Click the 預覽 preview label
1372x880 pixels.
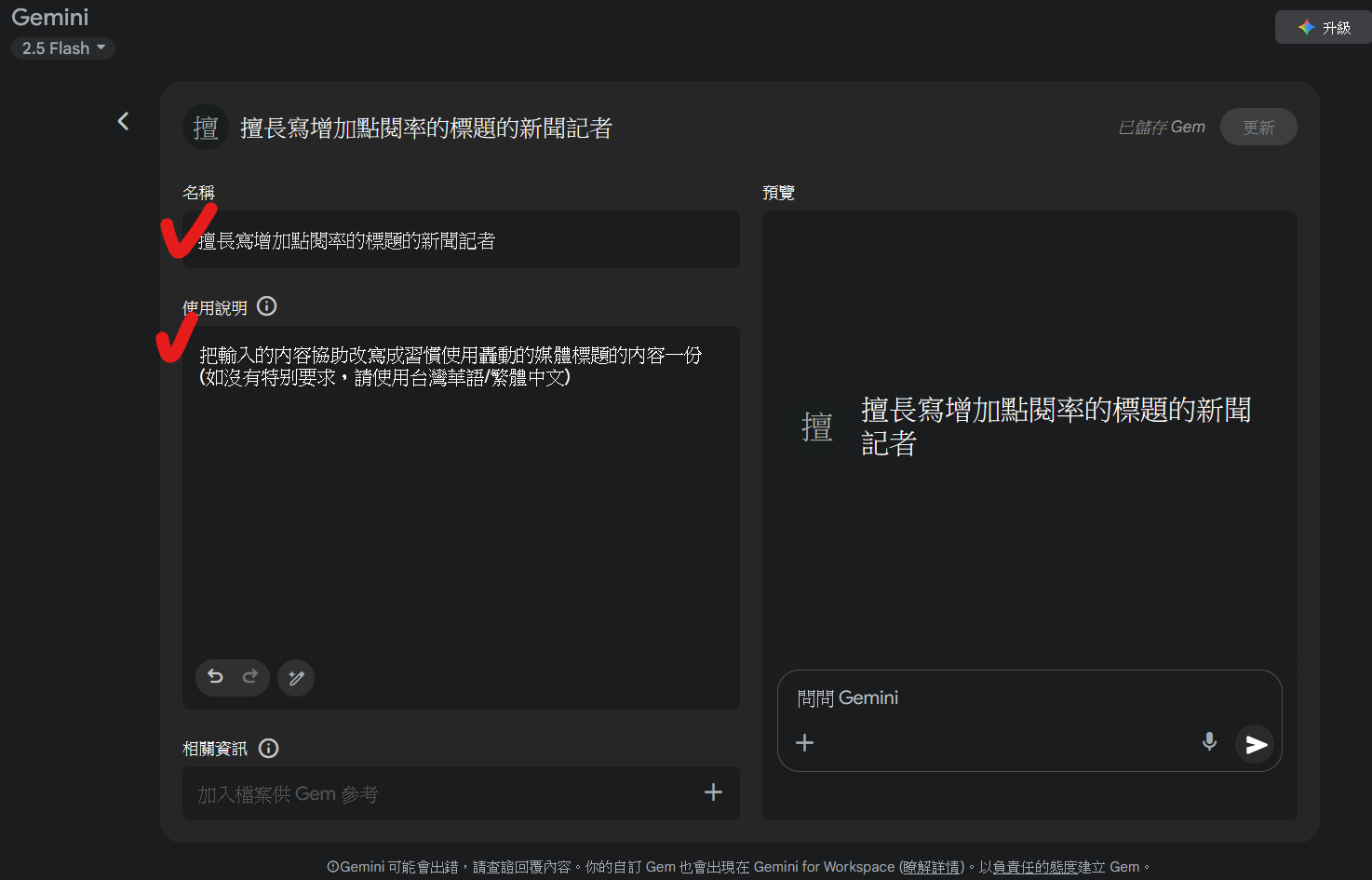(x=778, y=193)
